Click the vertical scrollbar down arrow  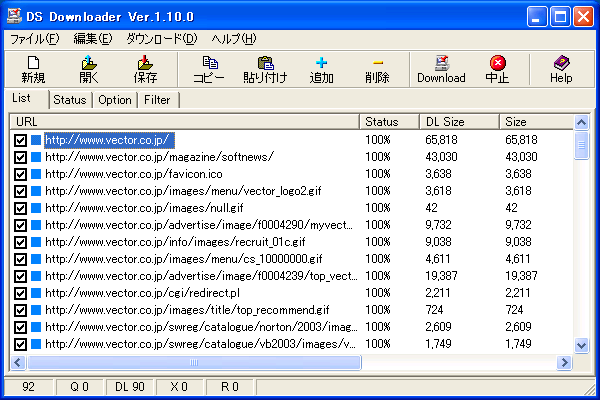[x=582, y=346]
